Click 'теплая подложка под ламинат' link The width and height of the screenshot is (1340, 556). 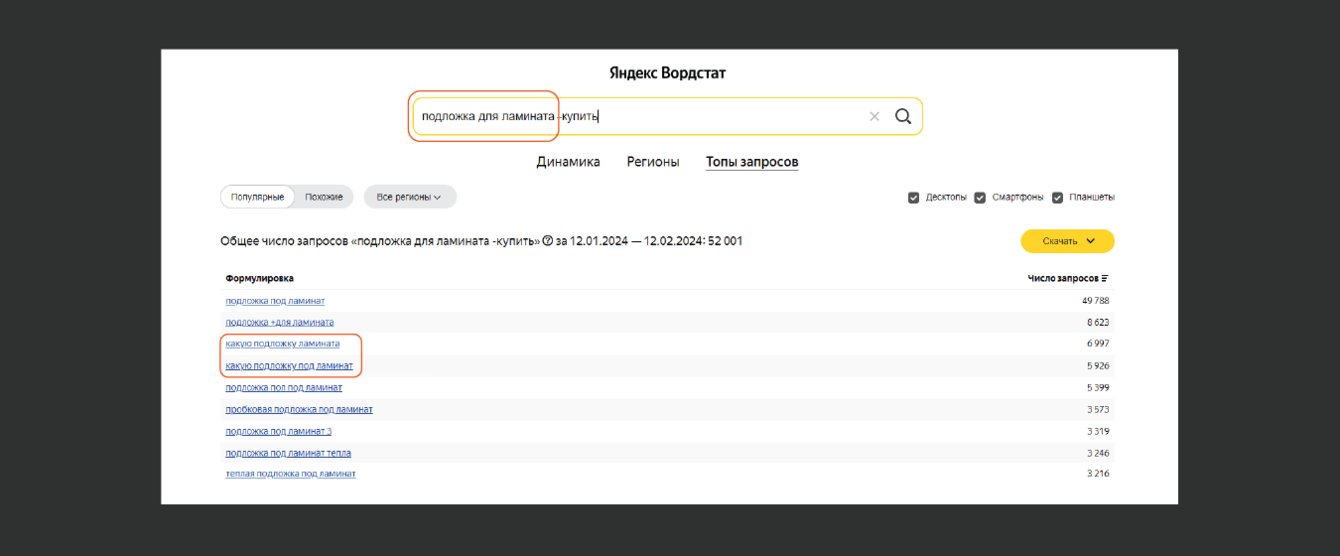point(290,474)
